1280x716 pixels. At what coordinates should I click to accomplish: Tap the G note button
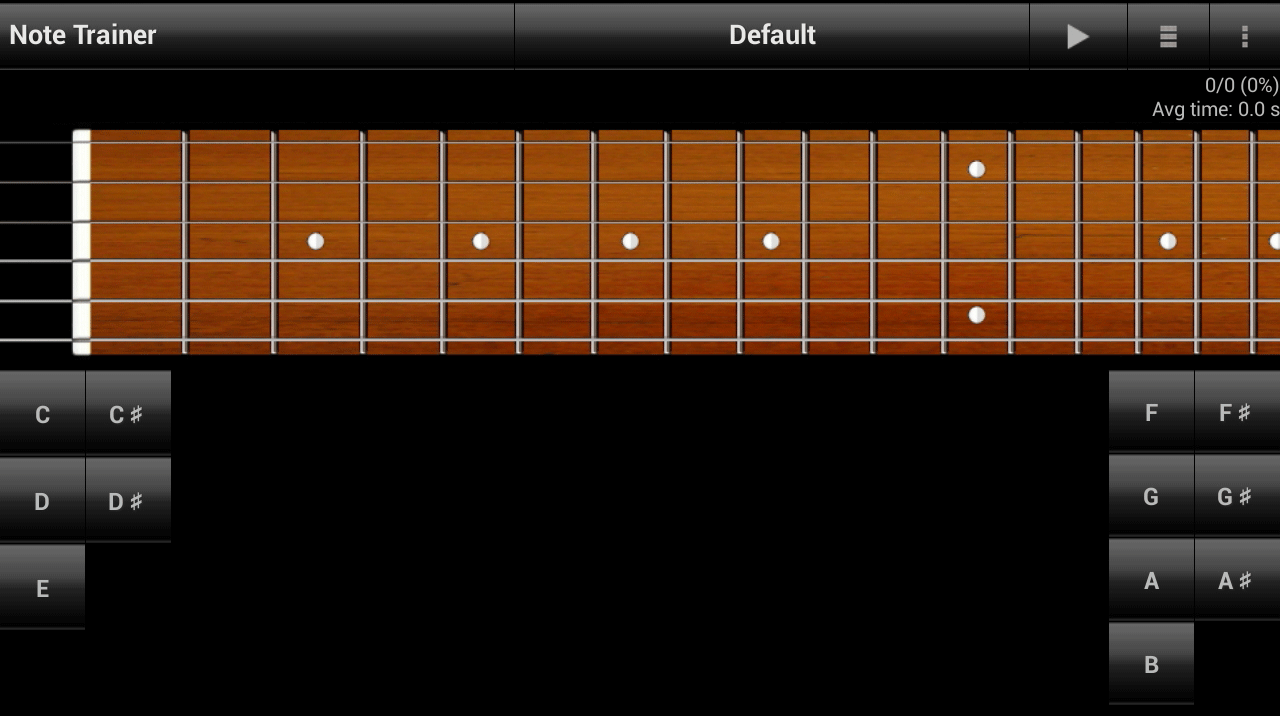[x=1151, y=496]
